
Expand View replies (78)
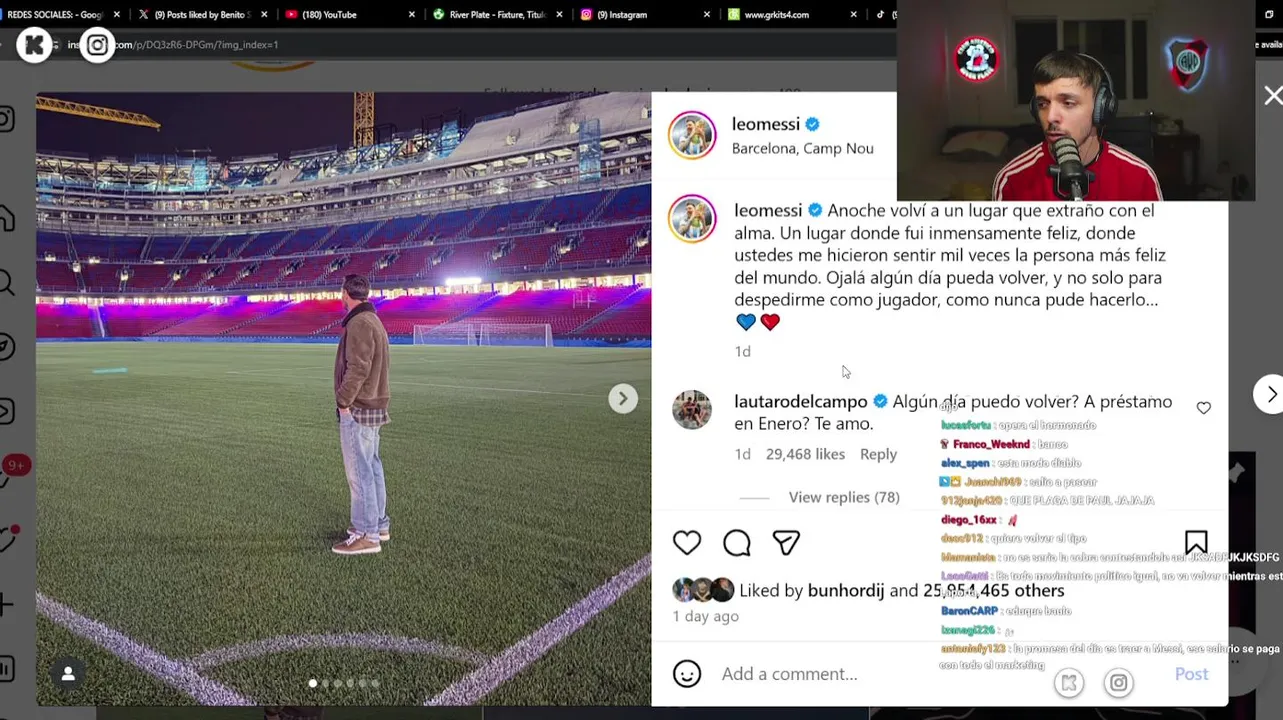click(844, 497)
